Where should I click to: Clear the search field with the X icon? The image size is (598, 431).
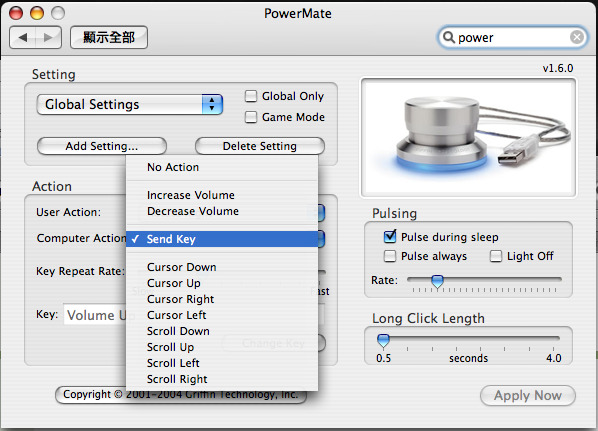(x=577, y=37)
